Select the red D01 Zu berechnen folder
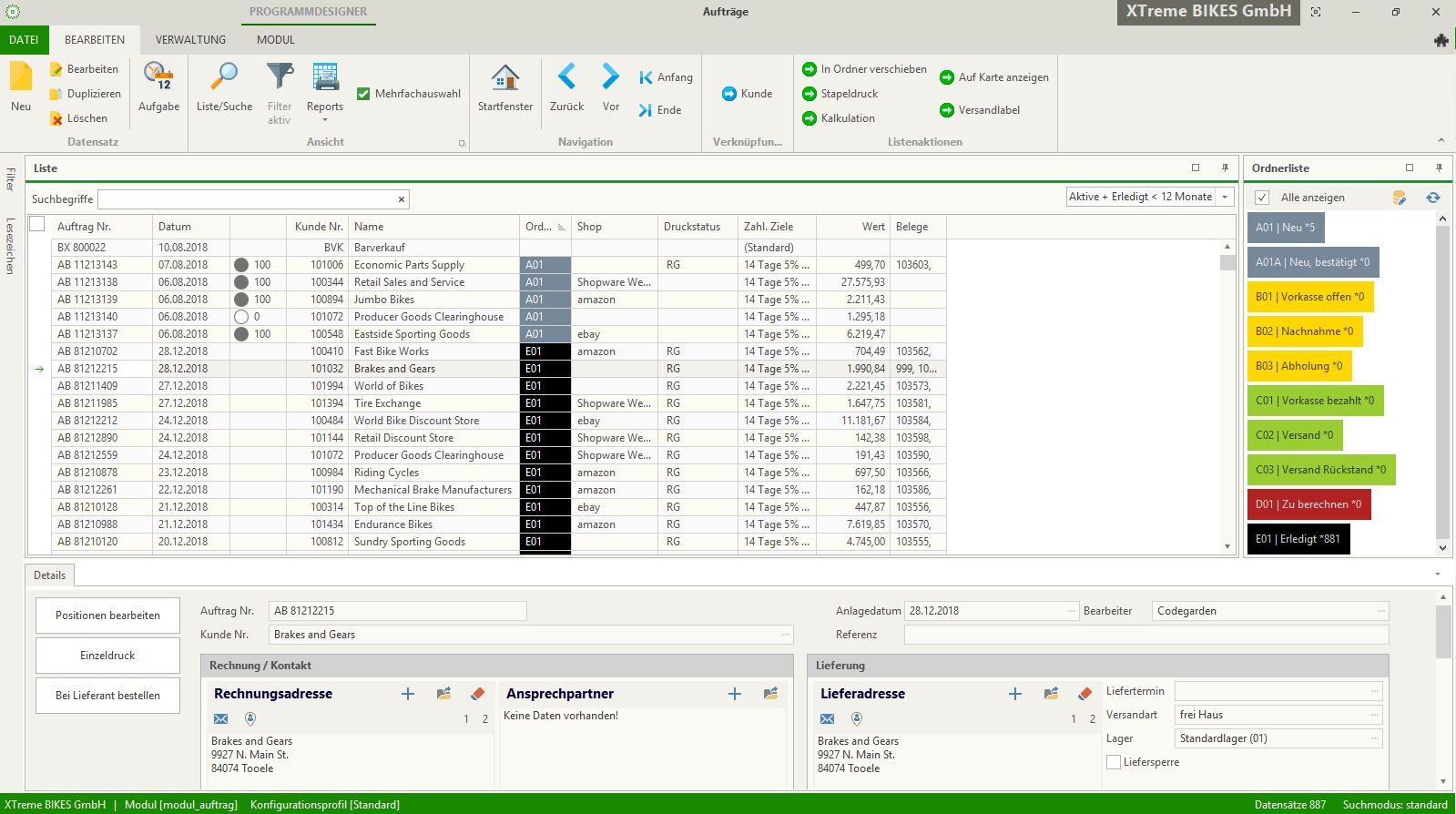The width and height of the screenshot is (1456, 814). 1308,504
